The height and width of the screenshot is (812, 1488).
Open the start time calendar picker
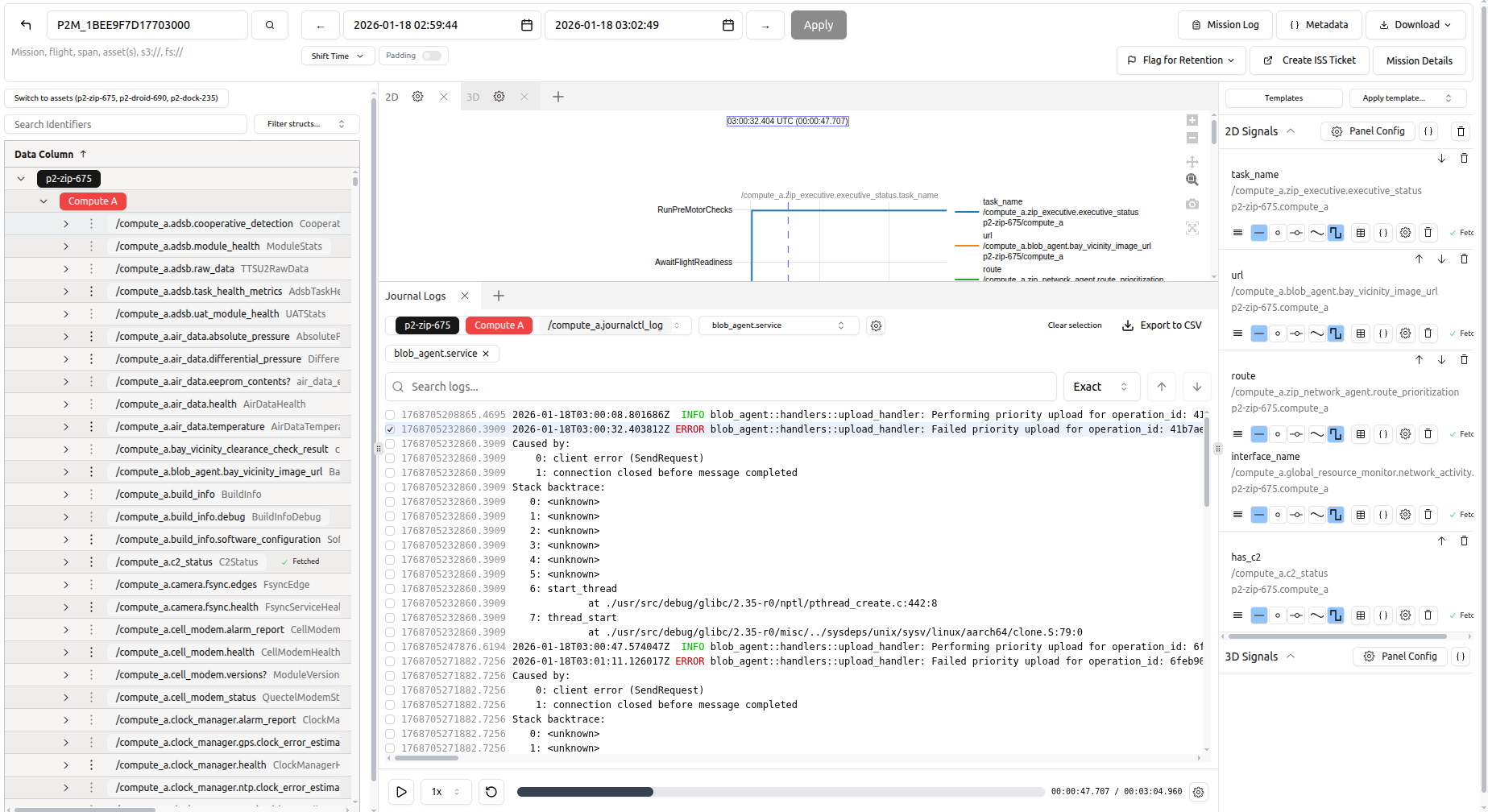tap(527, 25)
